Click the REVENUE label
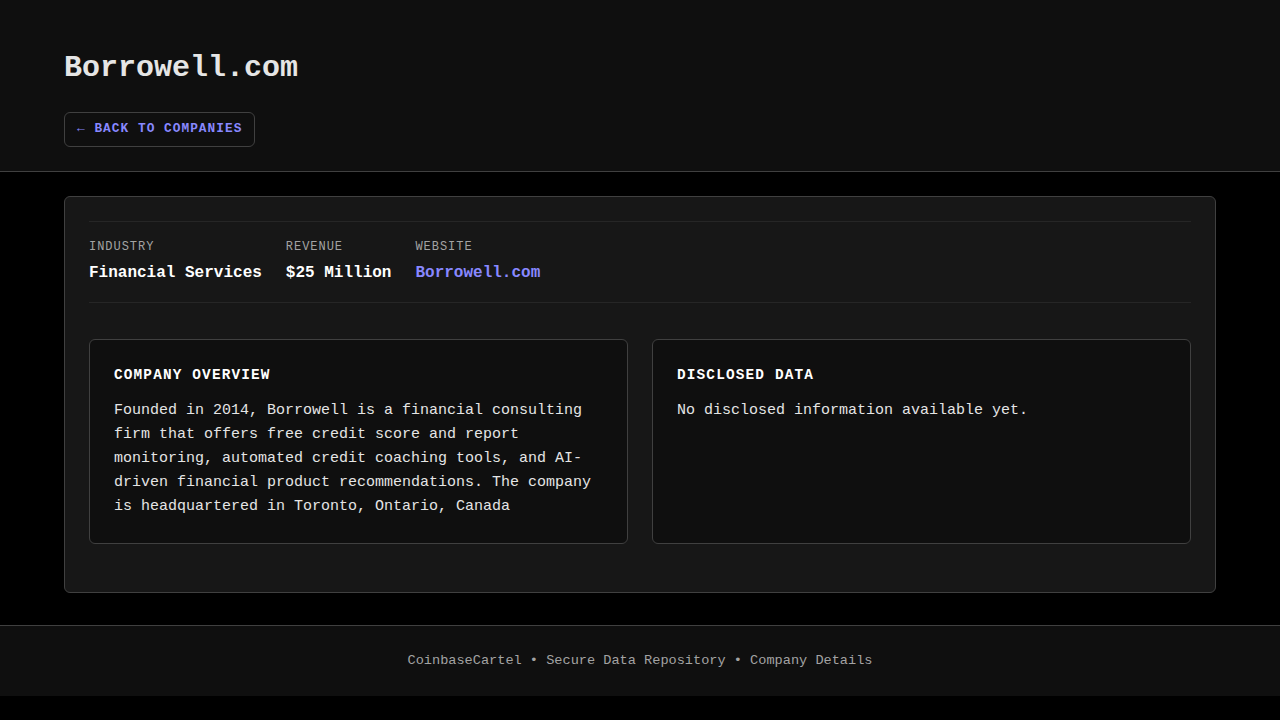The height and width of the screenshot is (720, 1280). (x=314, y=246)
